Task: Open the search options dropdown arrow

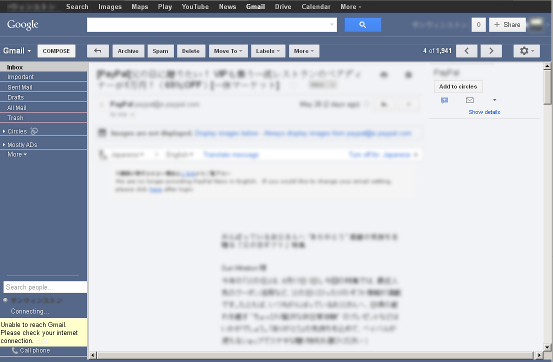Action: point(332,24)
